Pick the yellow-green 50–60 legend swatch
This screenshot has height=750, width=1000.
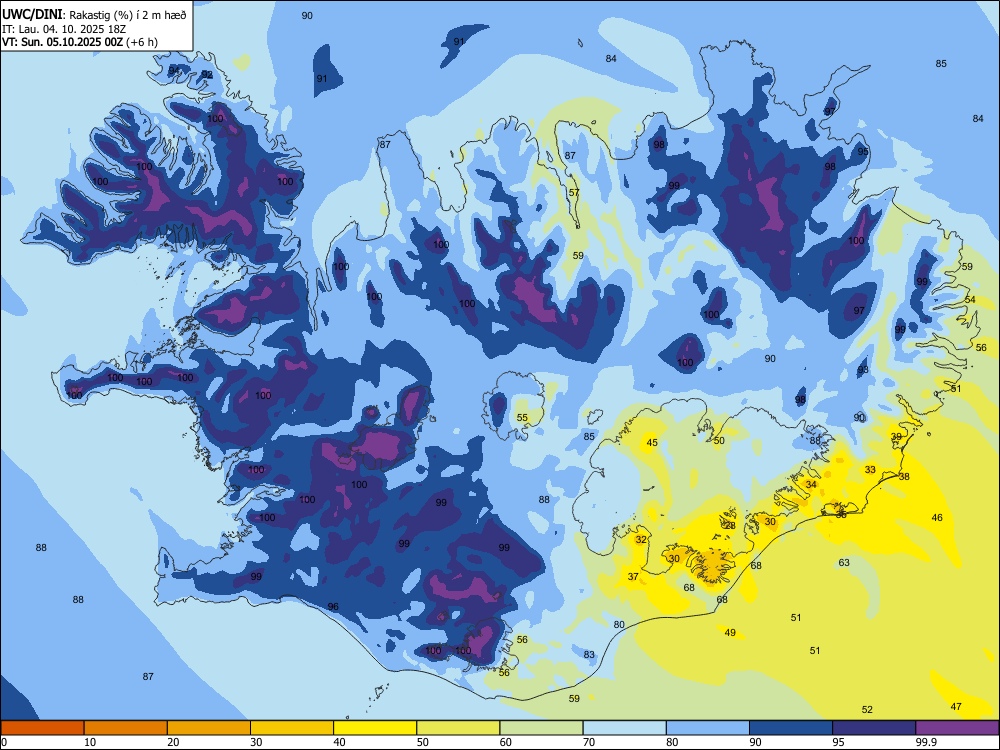458,728
